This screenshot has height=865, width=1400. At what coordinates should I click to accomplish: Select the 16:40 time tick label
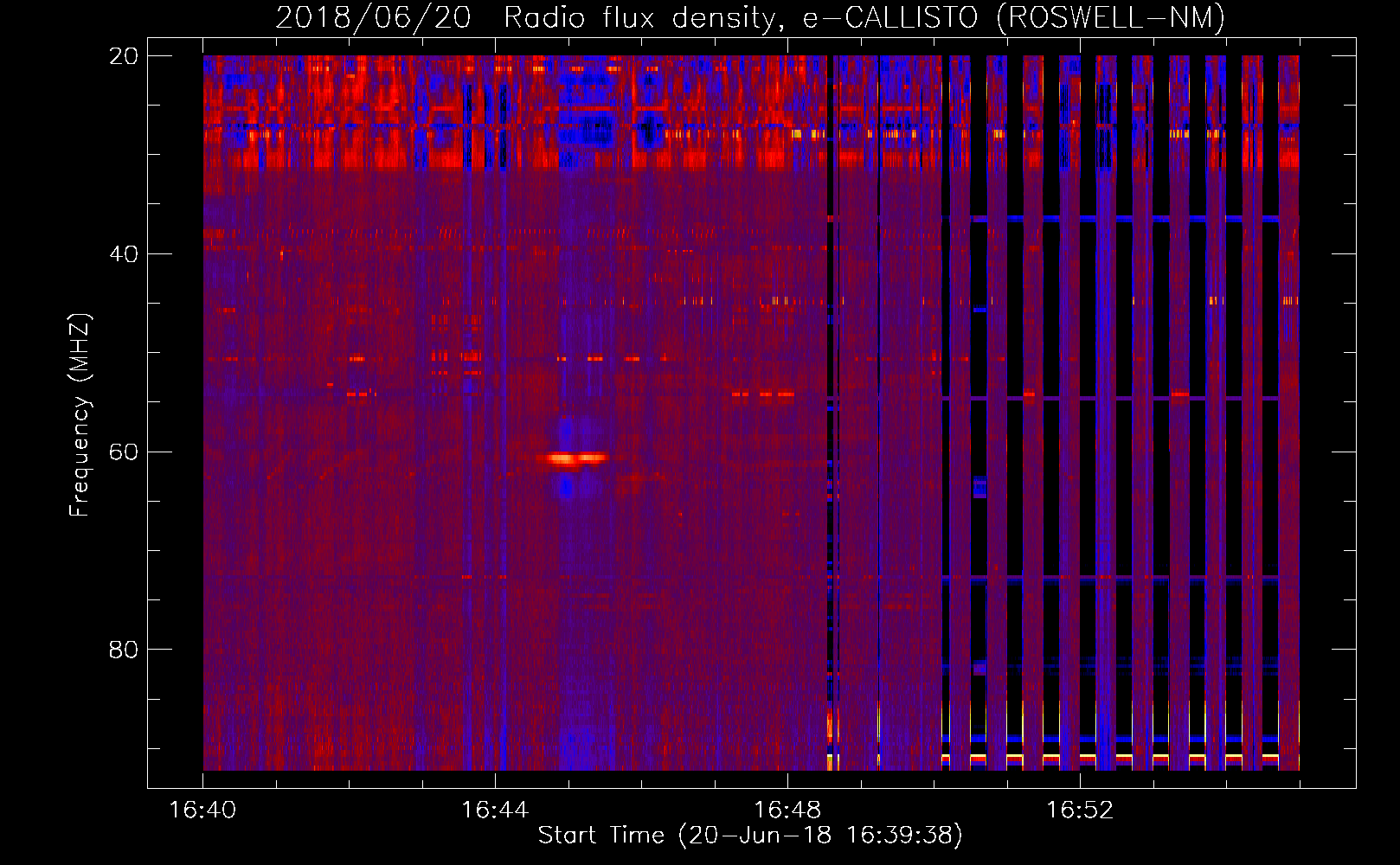pyautogui.click(x=202, y=811)
